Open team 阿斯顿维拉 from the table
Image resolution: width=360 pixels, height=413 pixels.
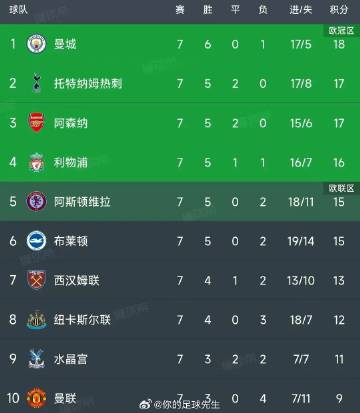tap(82, 202)
